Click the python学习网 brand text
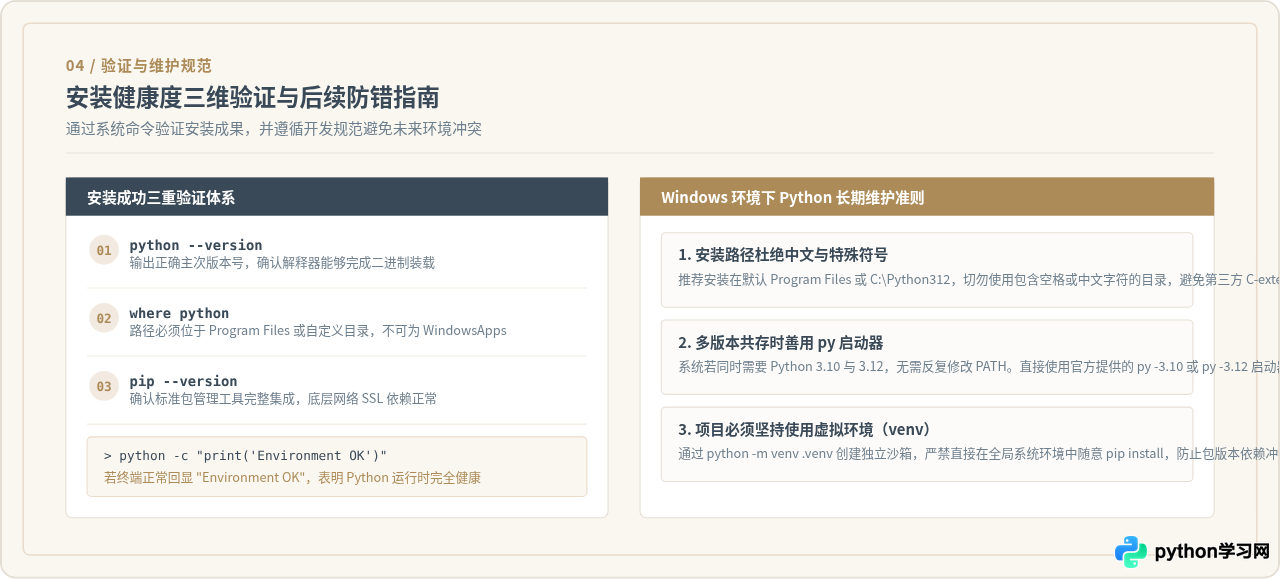 tap(1212, 552)
